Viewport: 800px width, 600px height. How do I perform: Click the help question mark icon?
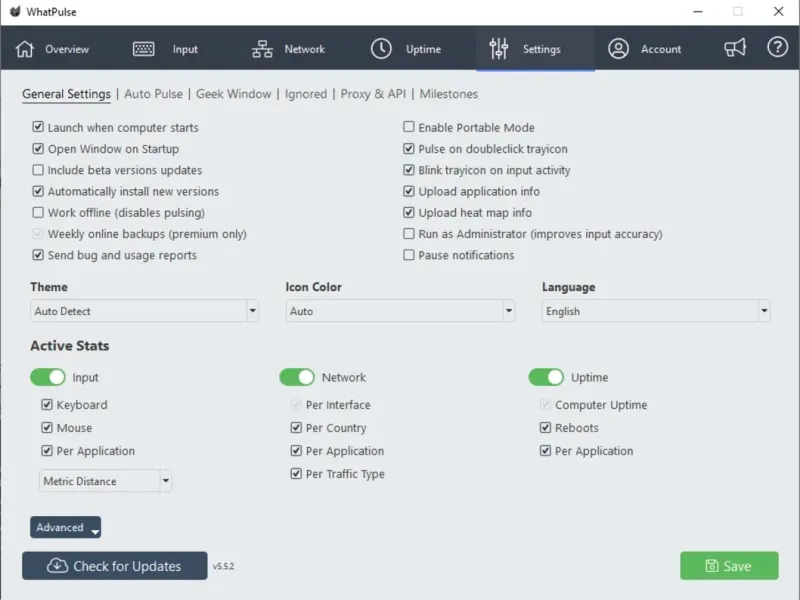pos(777,48)
